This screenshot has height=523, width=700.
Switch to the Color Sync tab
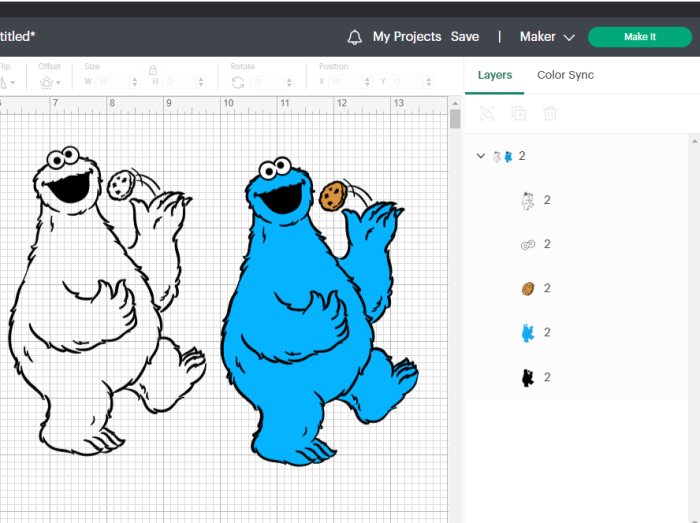(x=565, y=75)
